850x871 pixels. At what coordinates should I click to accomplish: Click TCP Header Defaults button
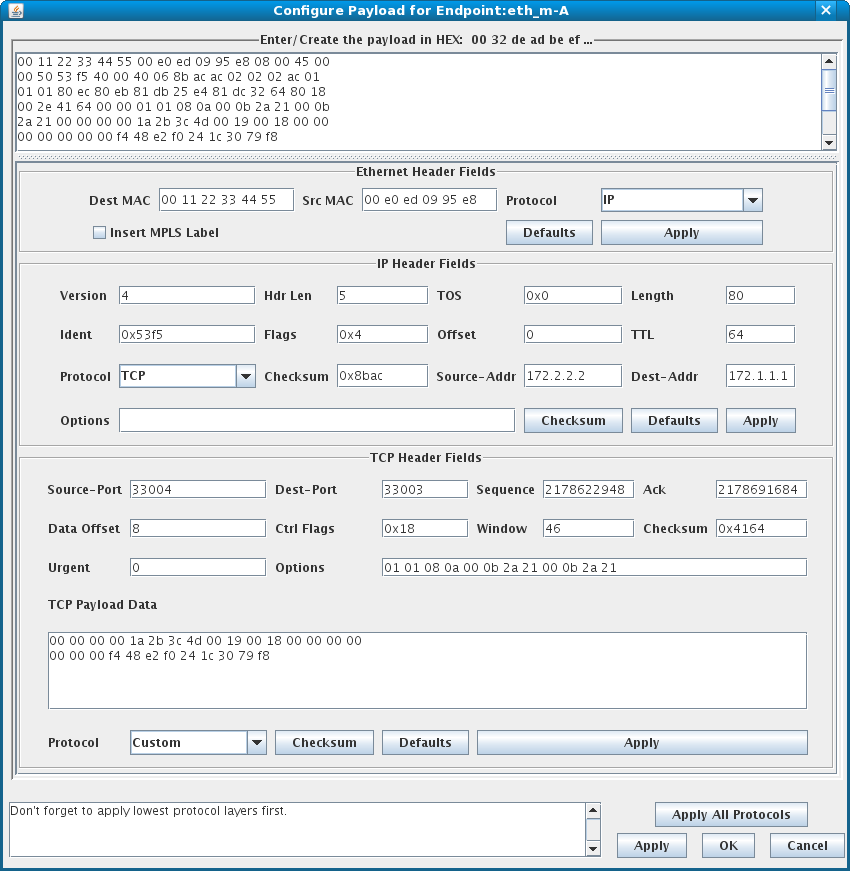coord(425,743)
